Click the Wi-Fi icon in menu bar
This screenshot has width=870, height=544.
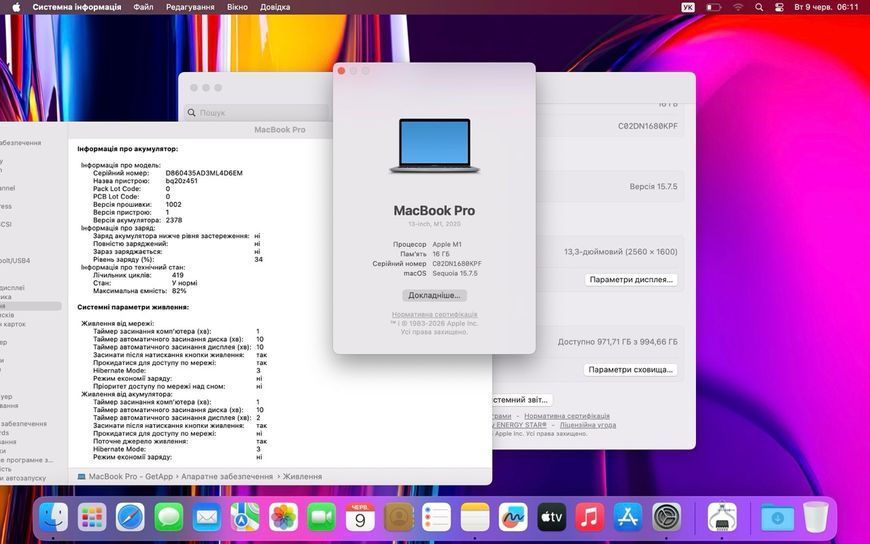(x=738, y=7)
